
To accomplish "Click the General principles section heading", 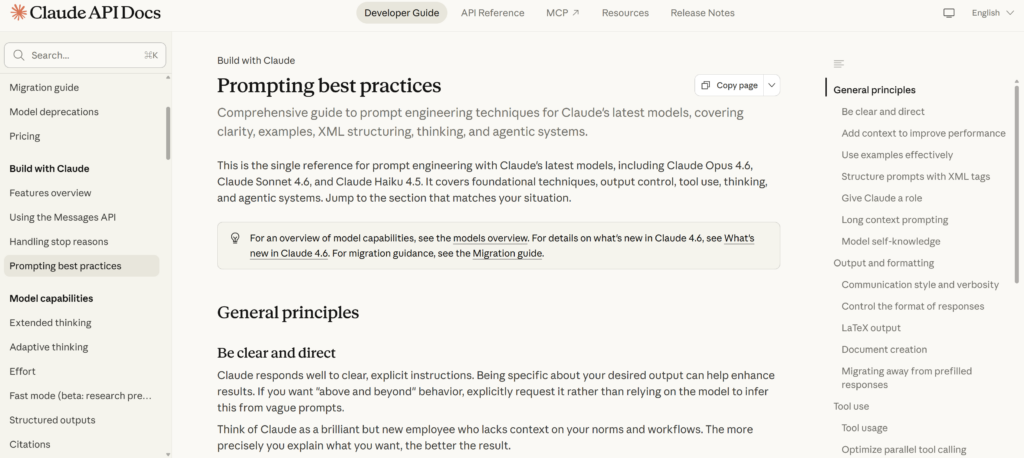I will 288,313.
